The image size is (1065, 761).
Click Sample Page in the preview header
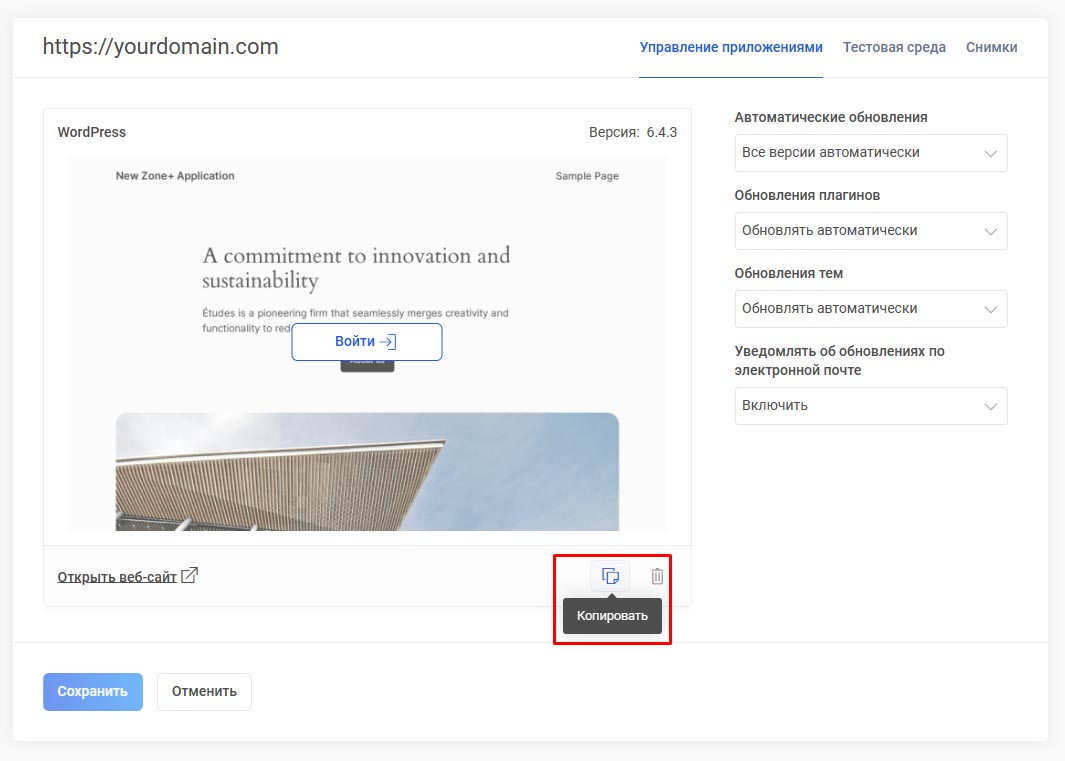587,176
